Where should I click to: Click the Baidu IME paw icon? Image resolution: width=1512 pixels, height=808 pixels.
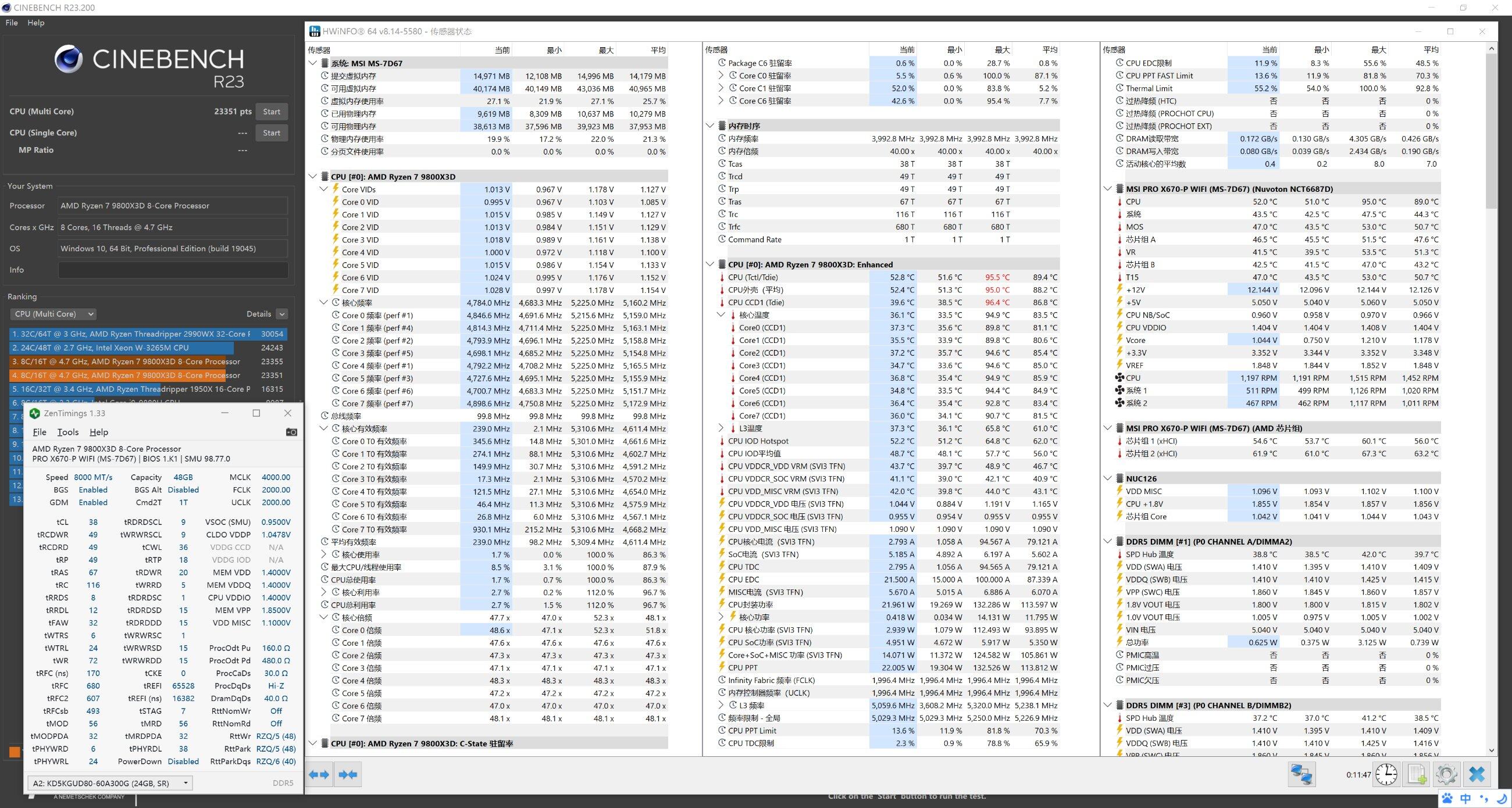(1447, 799)
